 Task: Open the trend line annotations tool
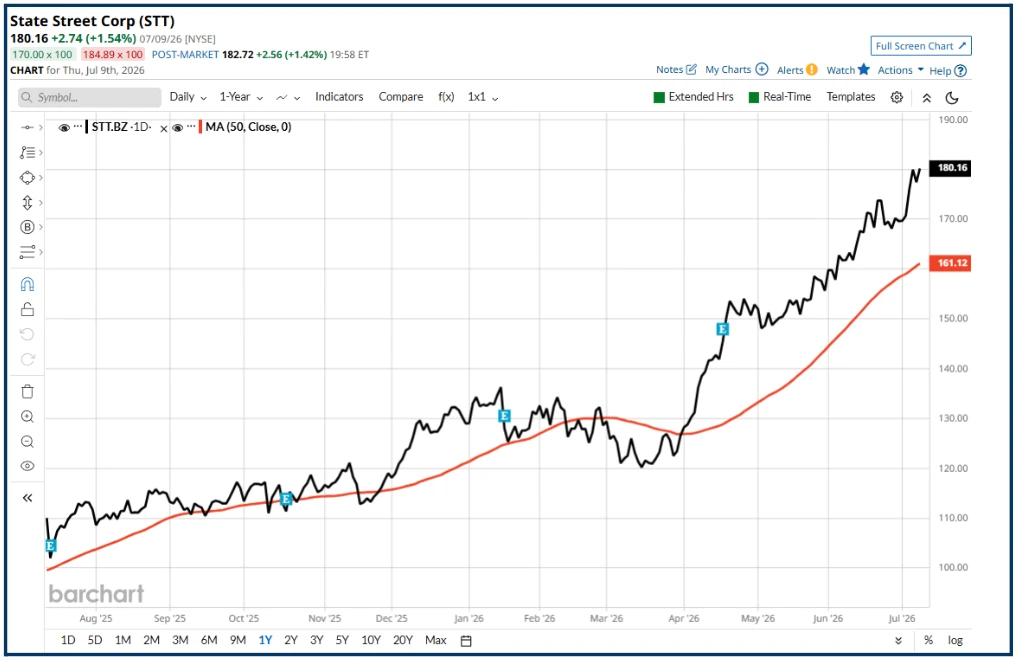coord(27,153)
